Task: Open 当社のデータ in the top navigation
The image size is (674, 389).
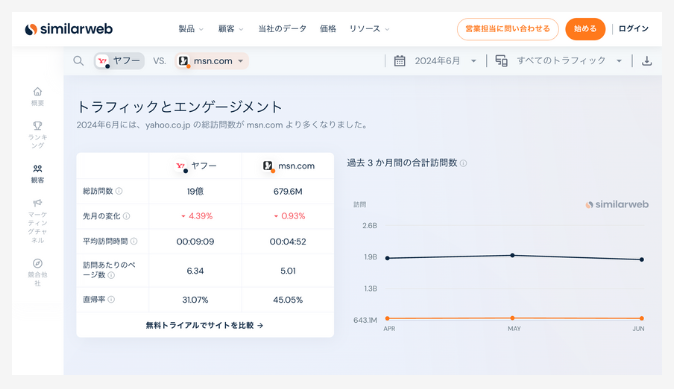Action: click(282, 29)
